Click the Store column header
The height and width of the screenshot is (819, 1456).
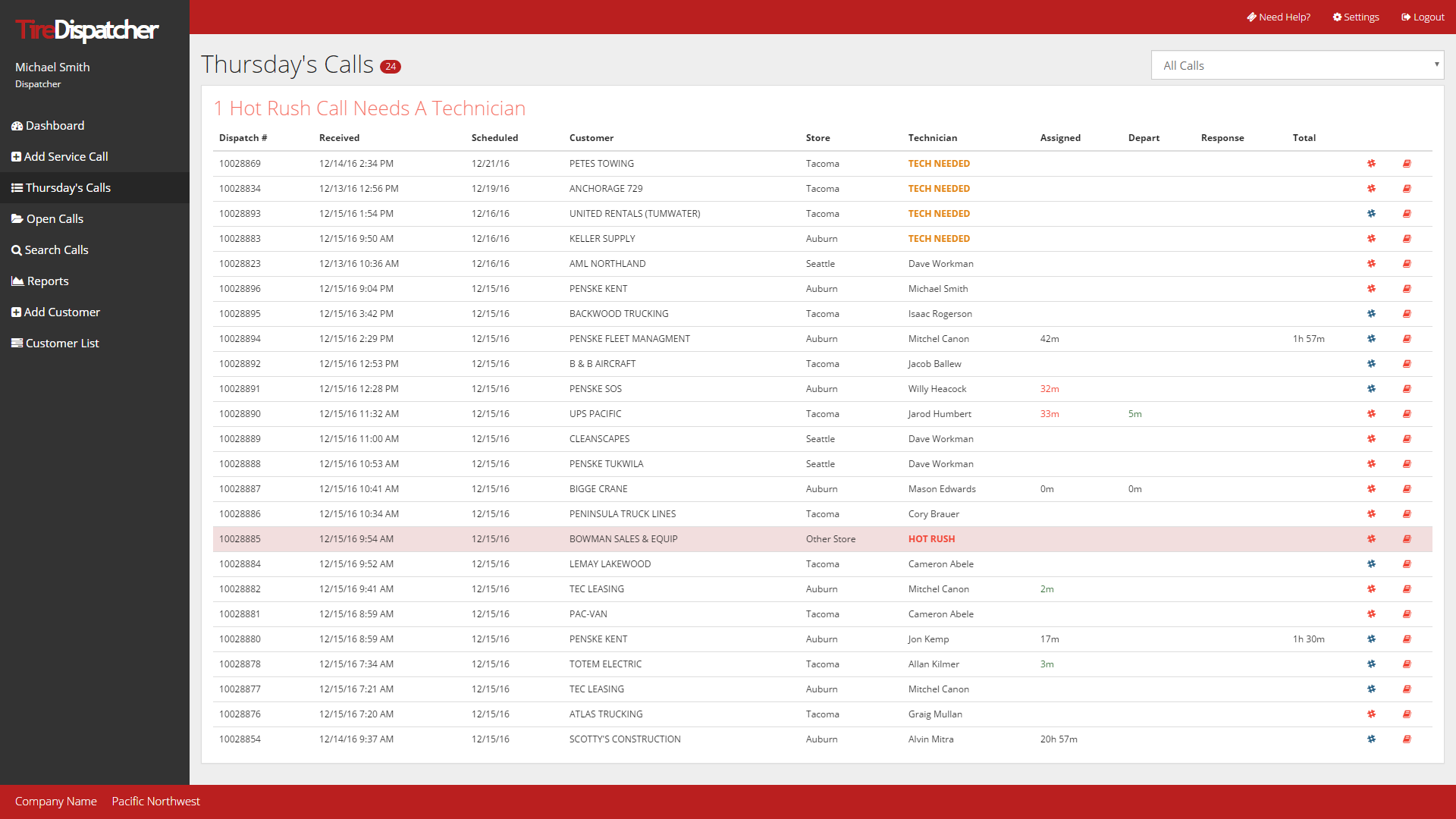817,138
